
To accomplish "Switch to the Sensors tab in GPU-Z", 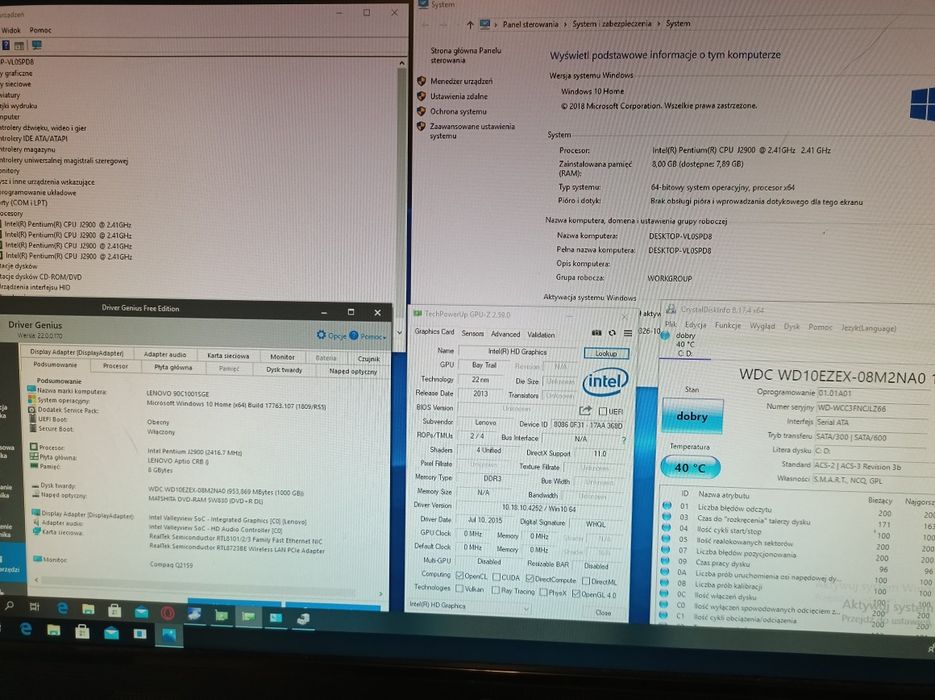I will click(472, 333).
